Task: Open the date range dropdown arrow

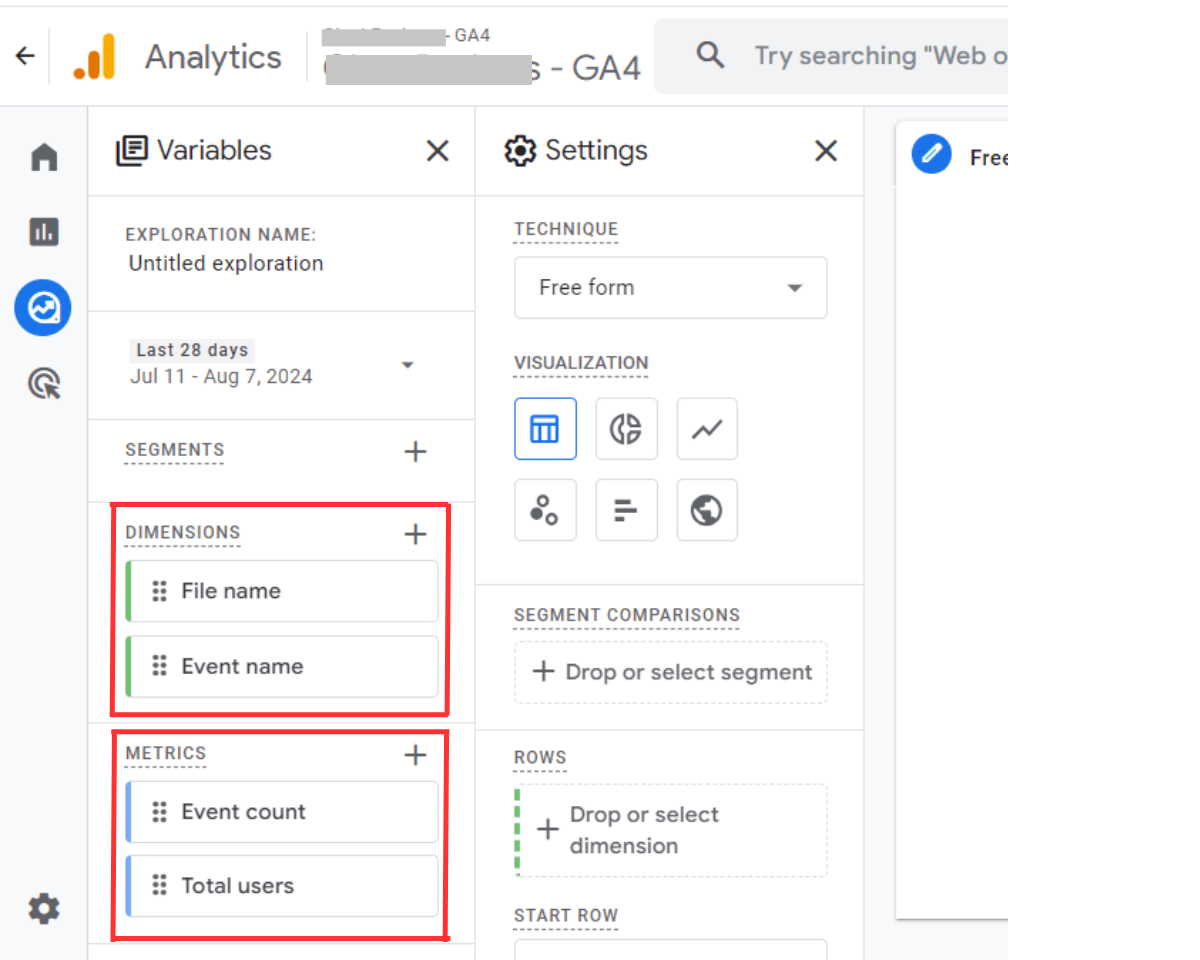Action: [407, 365]
